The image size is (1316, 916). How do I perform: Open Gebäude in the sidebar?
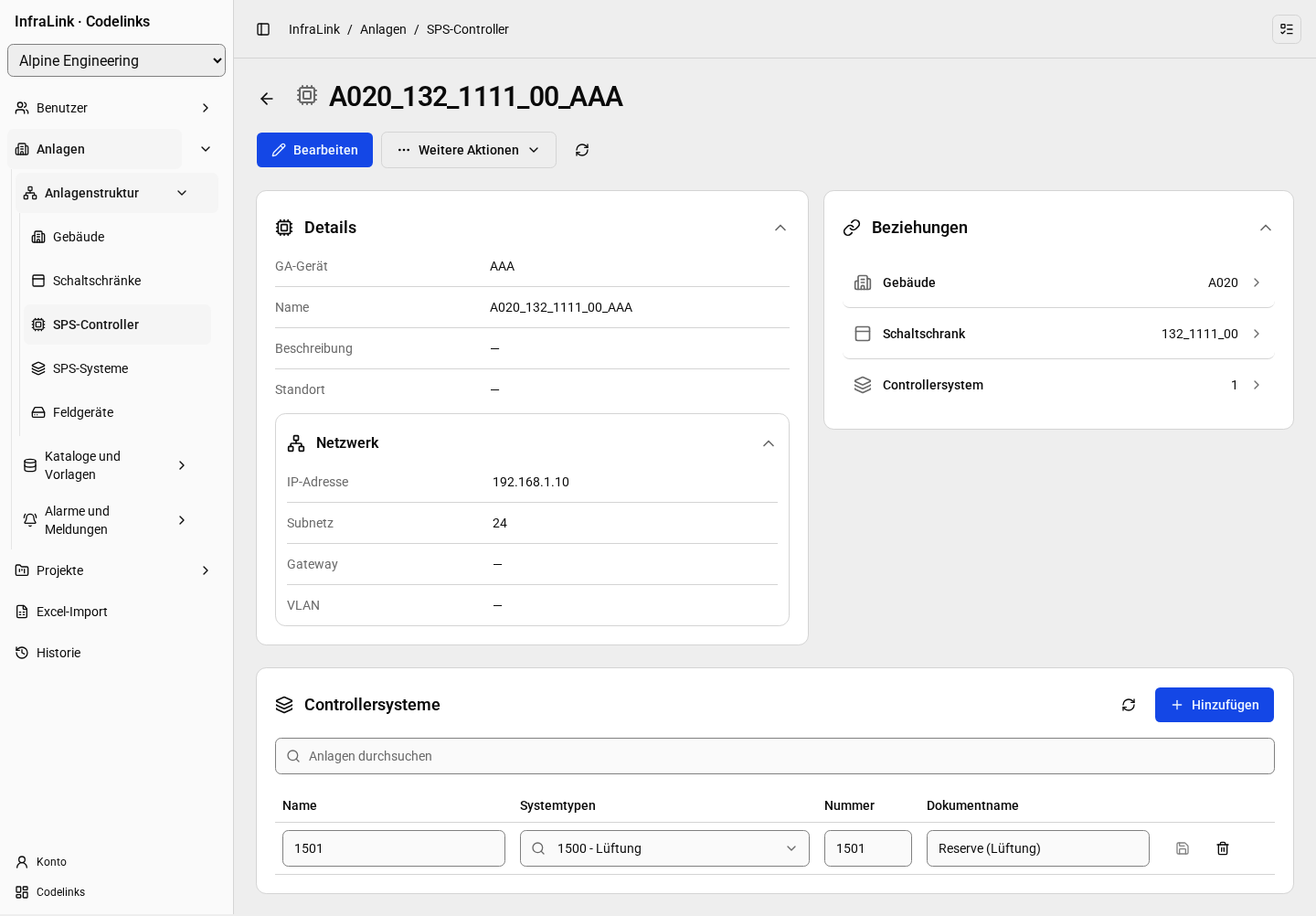(117, 237)
